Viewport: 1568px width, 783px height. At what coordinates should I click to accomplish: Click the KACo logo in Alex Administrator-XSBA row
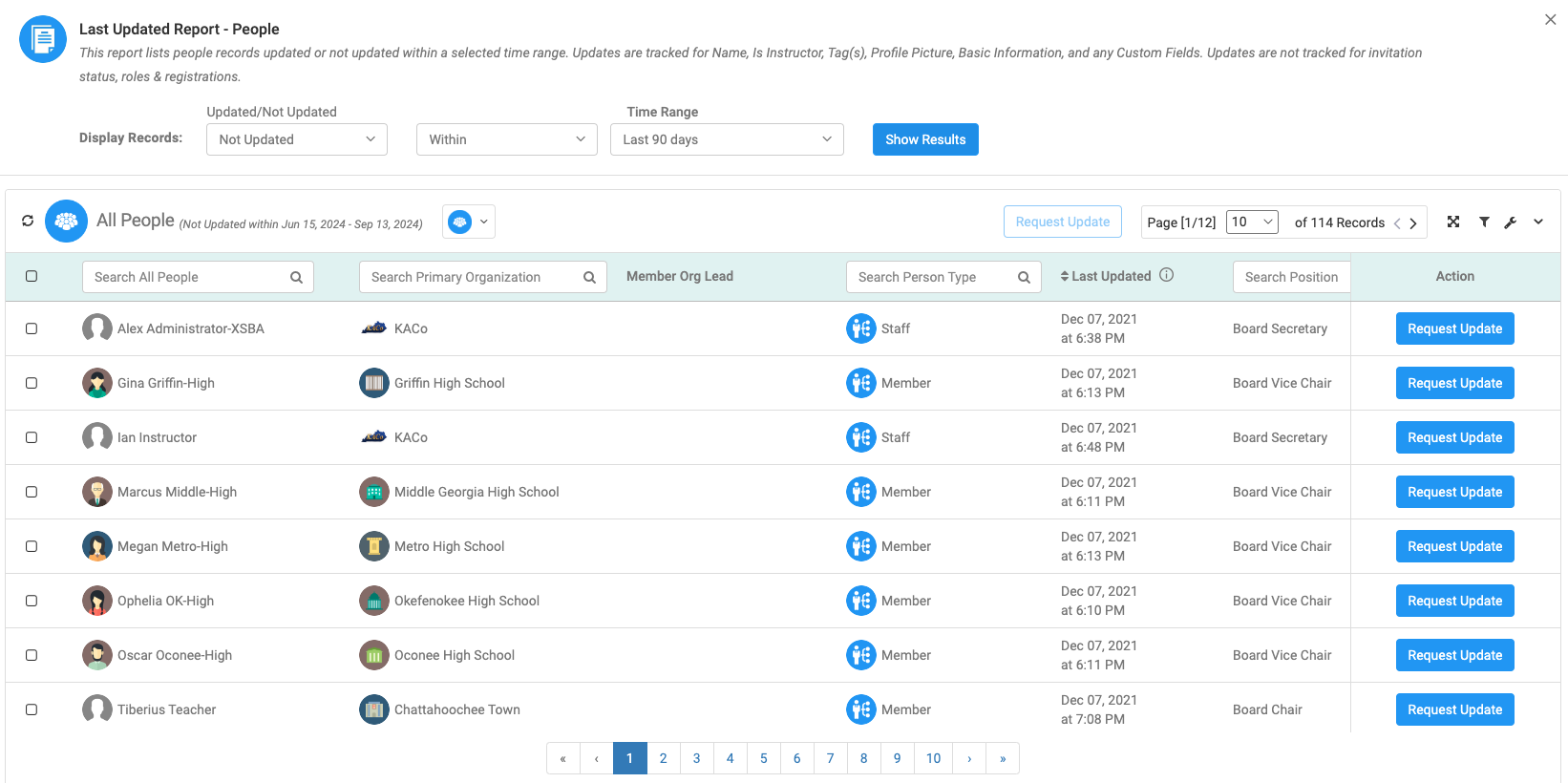[x=374, y=328]
